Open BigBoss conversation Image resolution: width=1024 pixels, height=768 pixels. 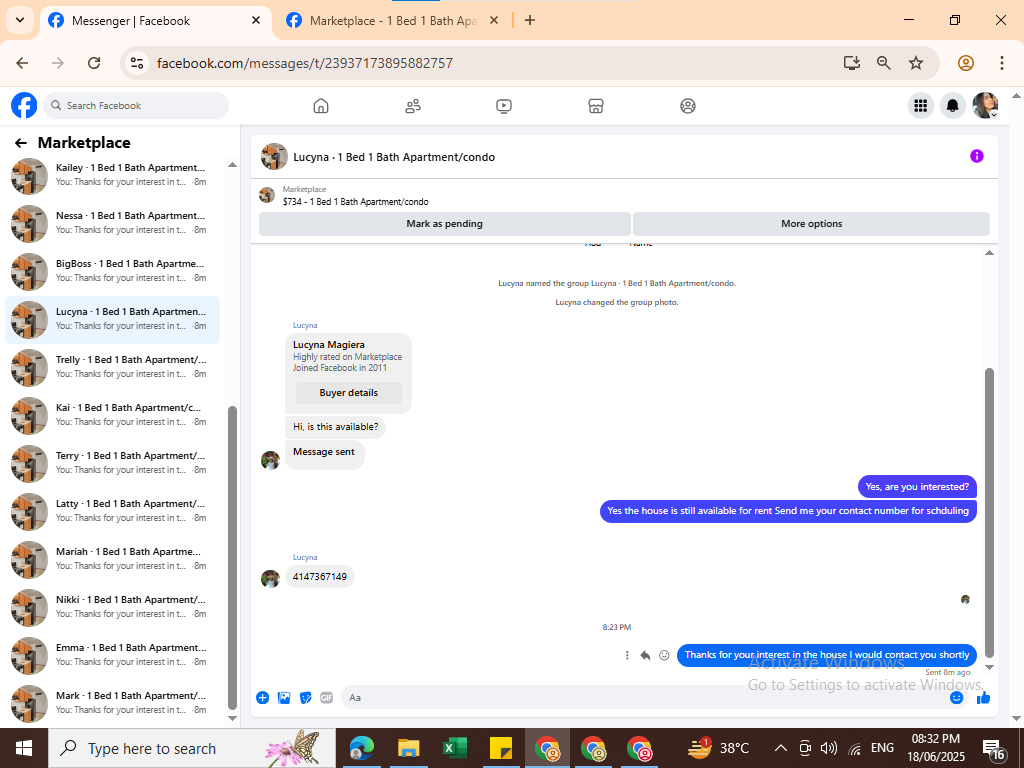(112, 271)
